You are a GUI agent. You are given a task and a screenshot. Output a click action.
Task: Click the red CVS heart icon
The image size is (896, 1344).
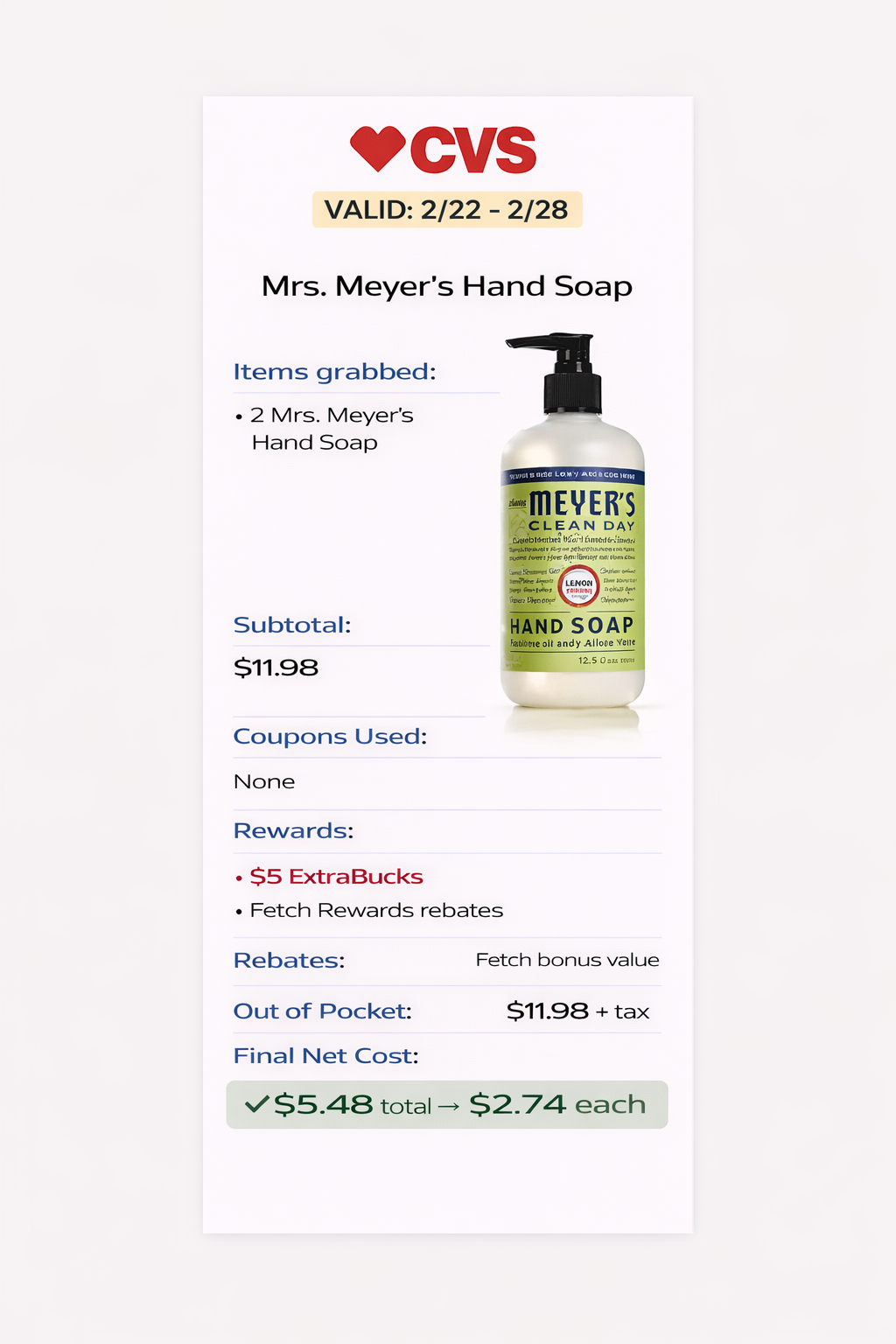377,149
